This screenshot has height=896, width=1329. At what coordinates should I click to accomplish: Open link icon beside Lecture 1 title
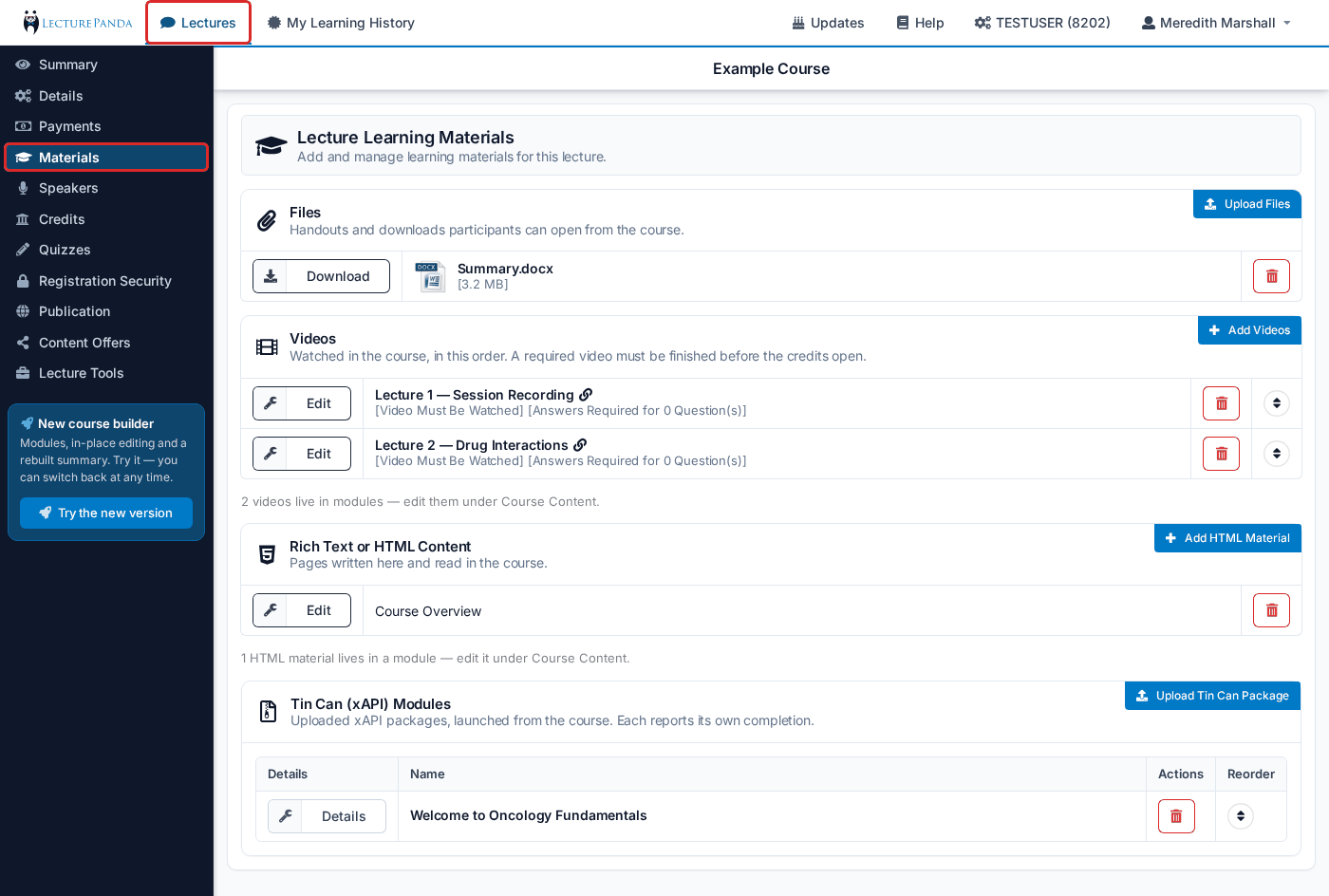[586, 395]
